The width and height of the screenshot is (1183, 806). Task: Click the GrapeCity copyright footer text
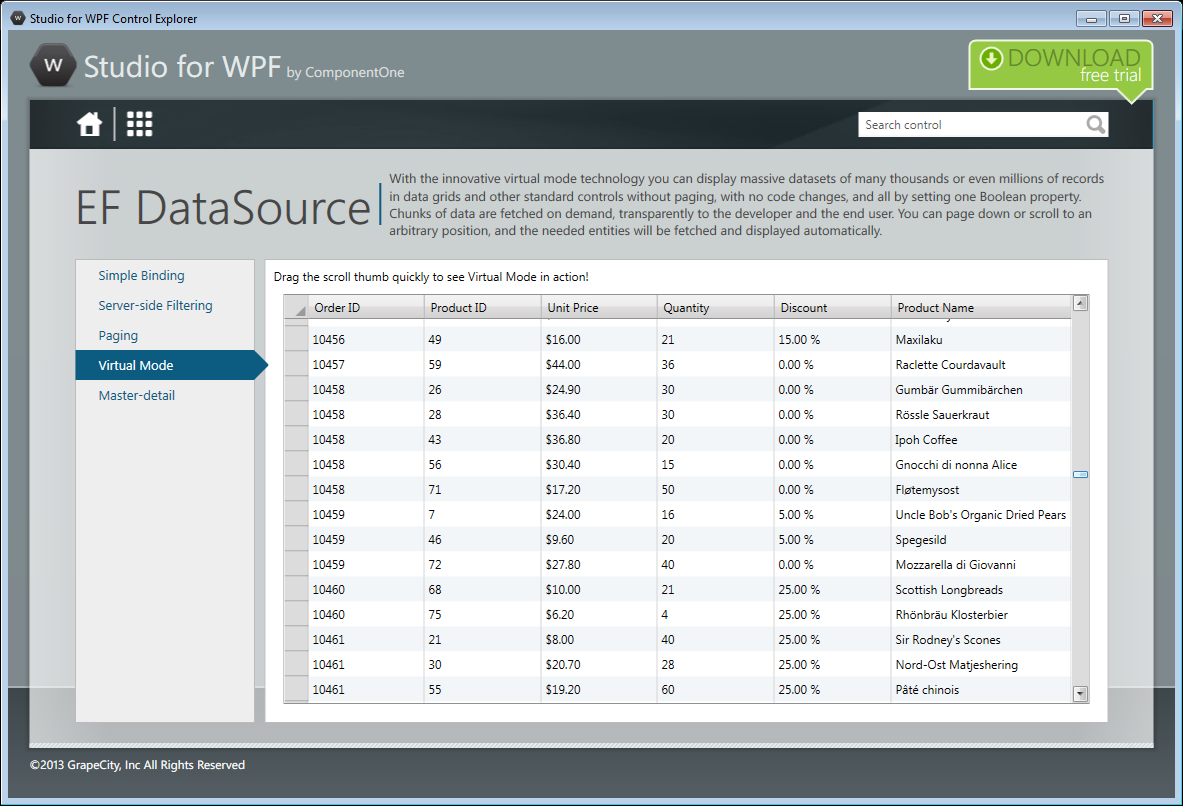click(x=137, y=764)
